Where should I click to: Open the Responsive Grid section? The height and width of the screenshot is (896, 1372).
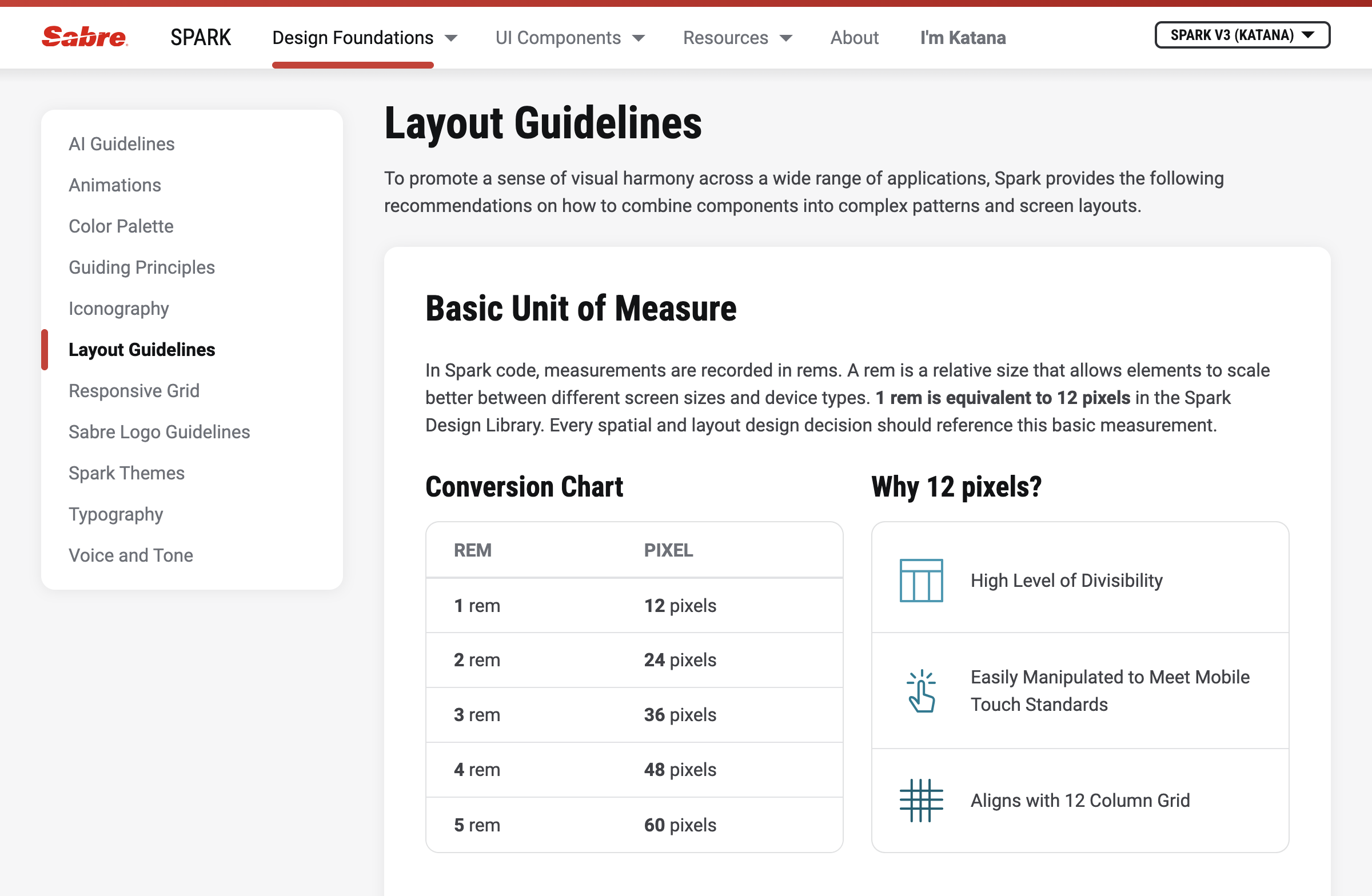click(134, 390)
